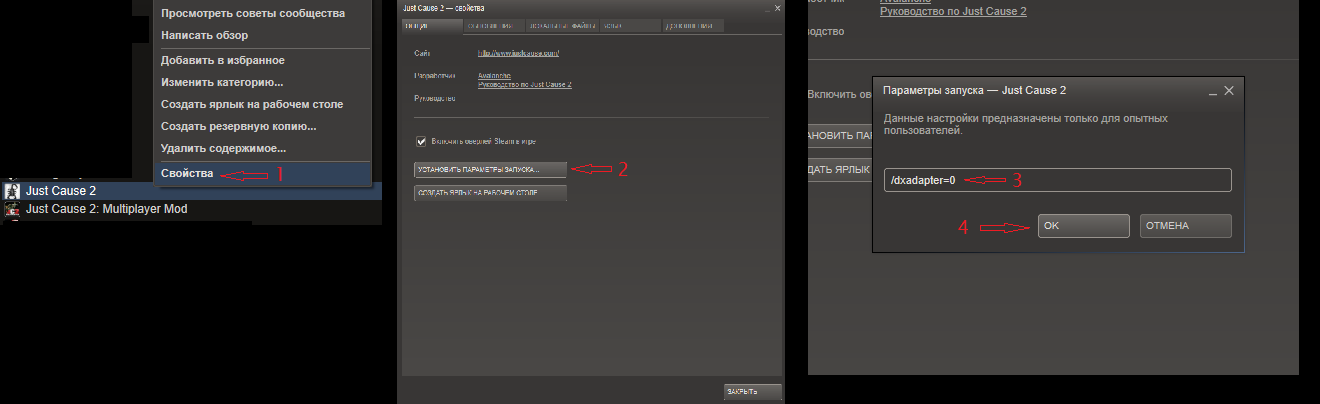Click the Сайт label in properties window

click(x=422, y=52)
